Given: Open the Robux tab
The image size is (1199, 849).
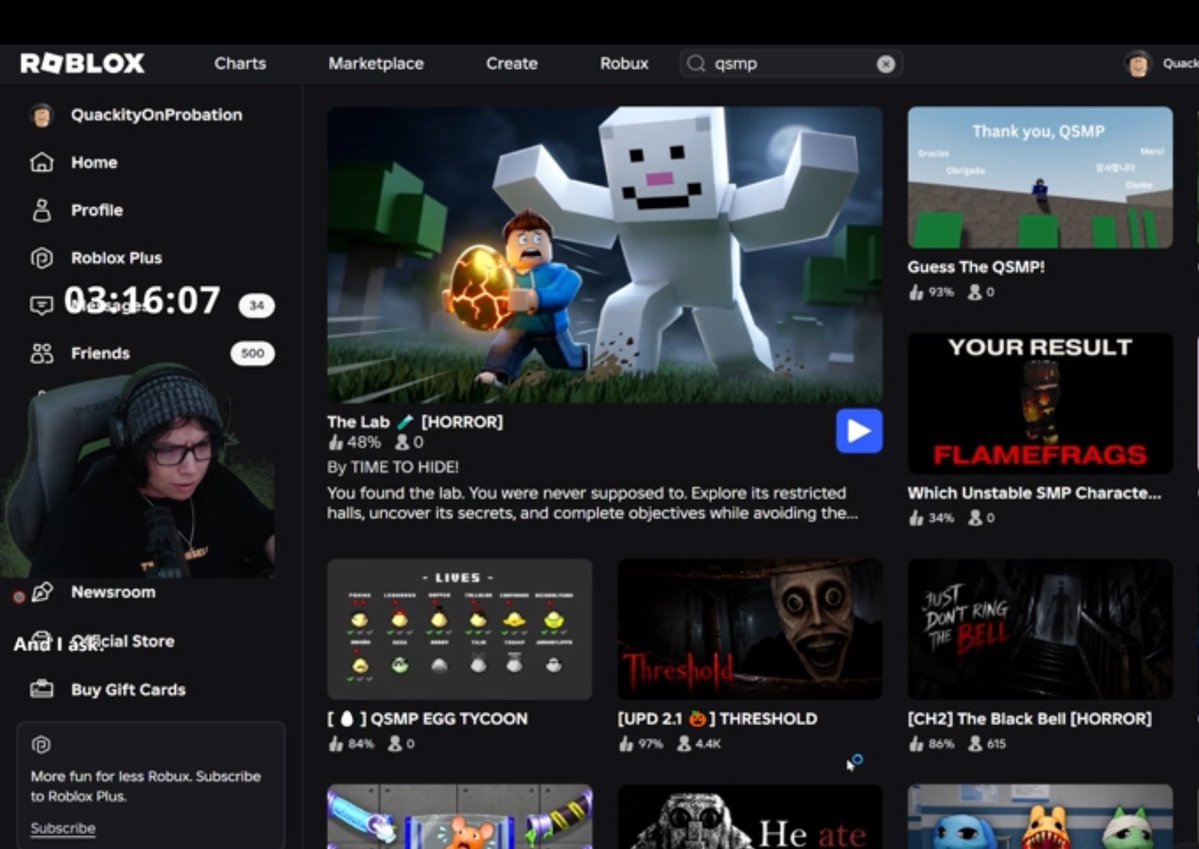Looking at the screenshot, I should [x=624, y=63].
